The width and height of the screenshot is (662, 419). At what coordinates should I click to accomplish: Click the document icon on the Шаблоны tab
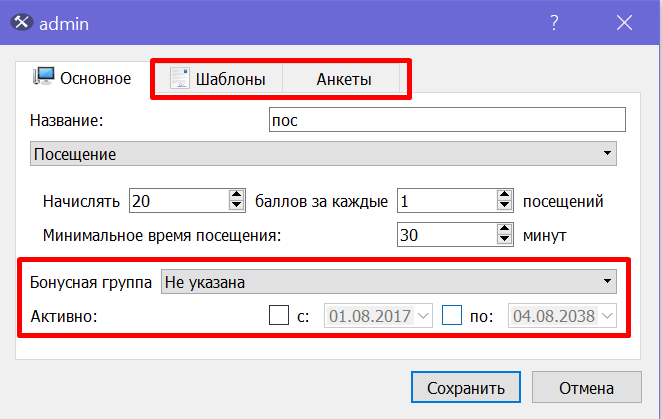[179, 78]
